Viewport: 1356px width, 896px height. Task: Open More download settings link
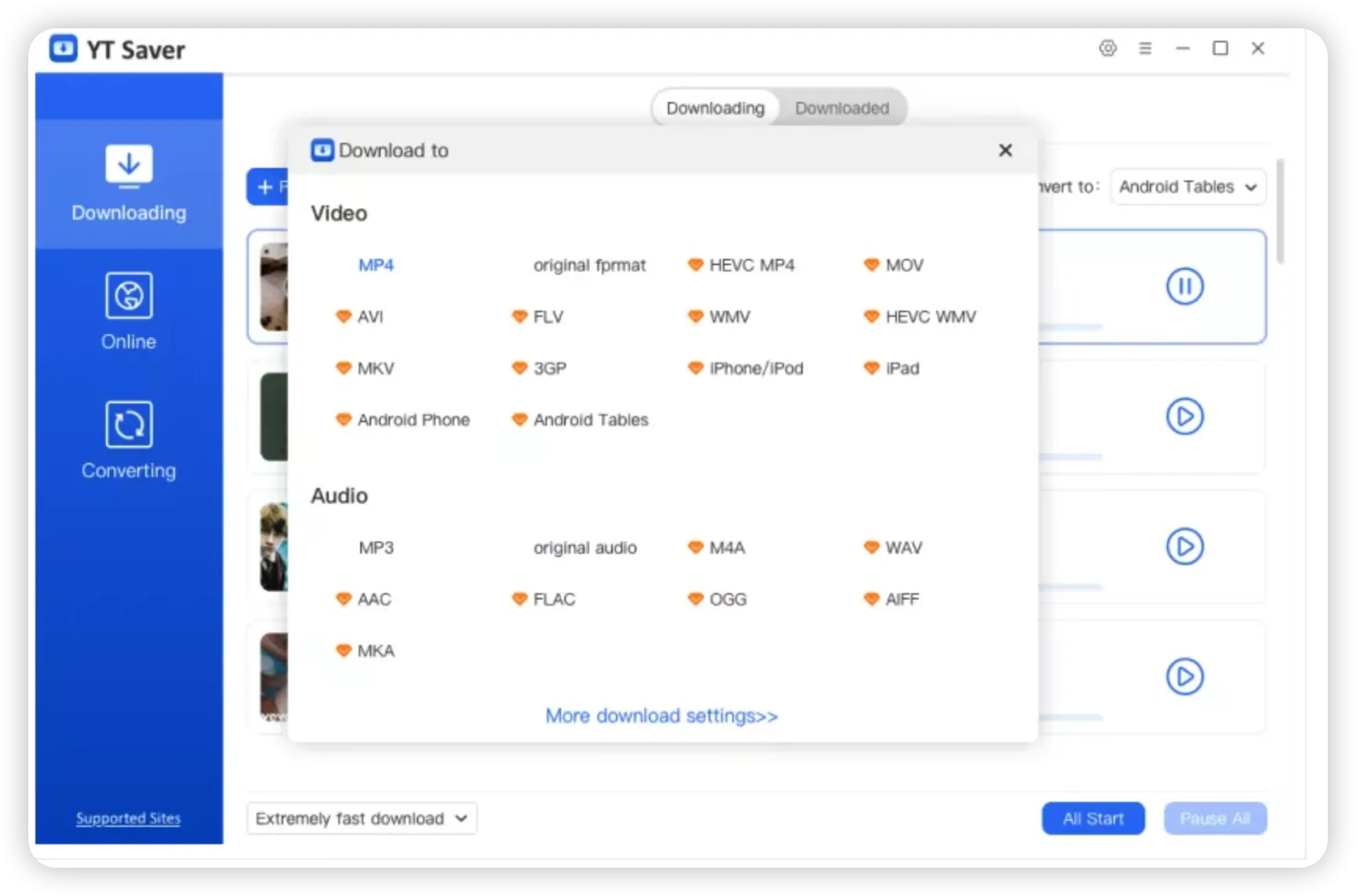pos(662,716)
